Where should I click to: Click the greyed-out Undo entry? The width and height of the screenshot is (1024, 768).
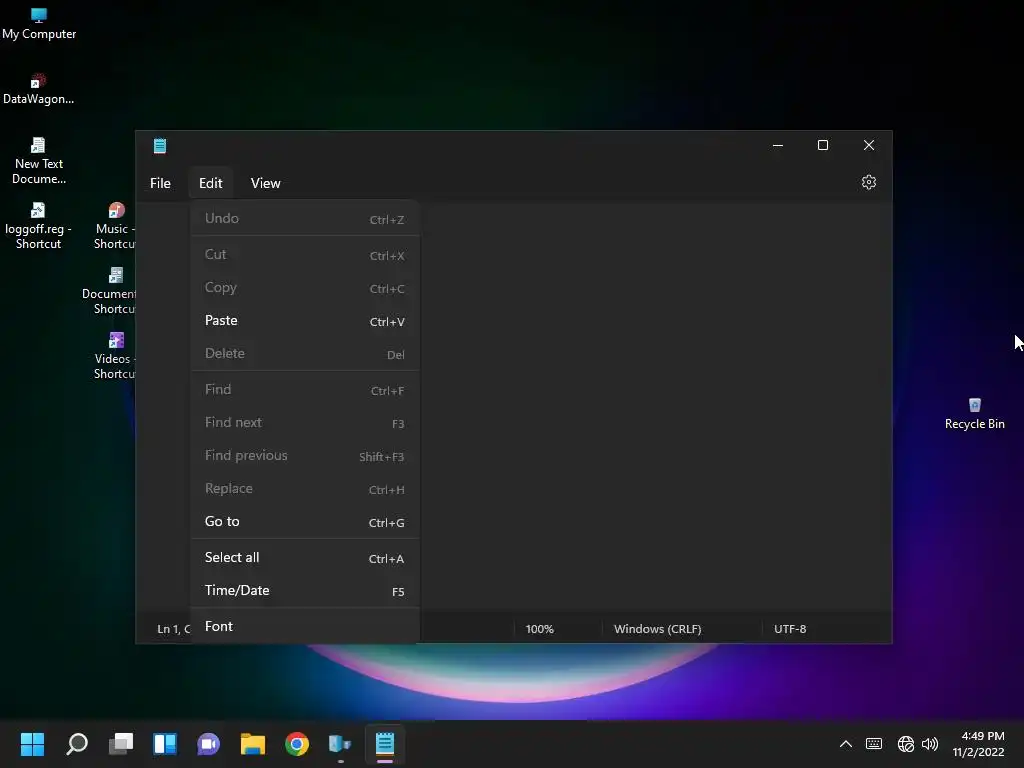tap(304, 219)
